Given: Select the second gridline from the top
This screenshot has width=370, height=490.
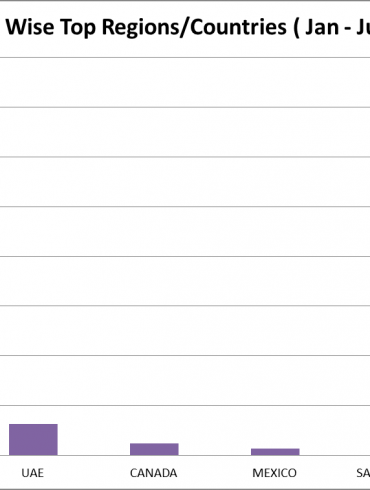Looking at the screenshot, I should (x=185, y=107).
